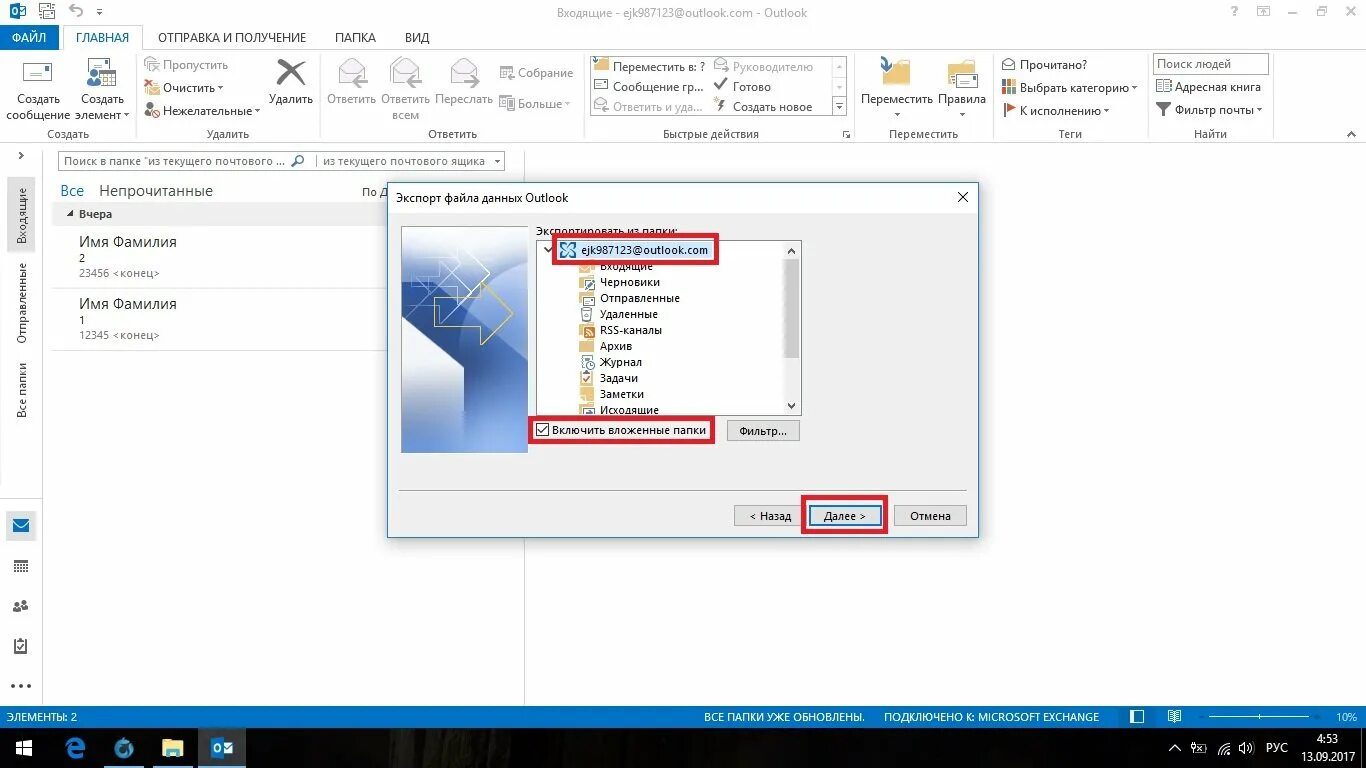
Task: Click Skip conversation in Delete group
Action: click(187, 65)
